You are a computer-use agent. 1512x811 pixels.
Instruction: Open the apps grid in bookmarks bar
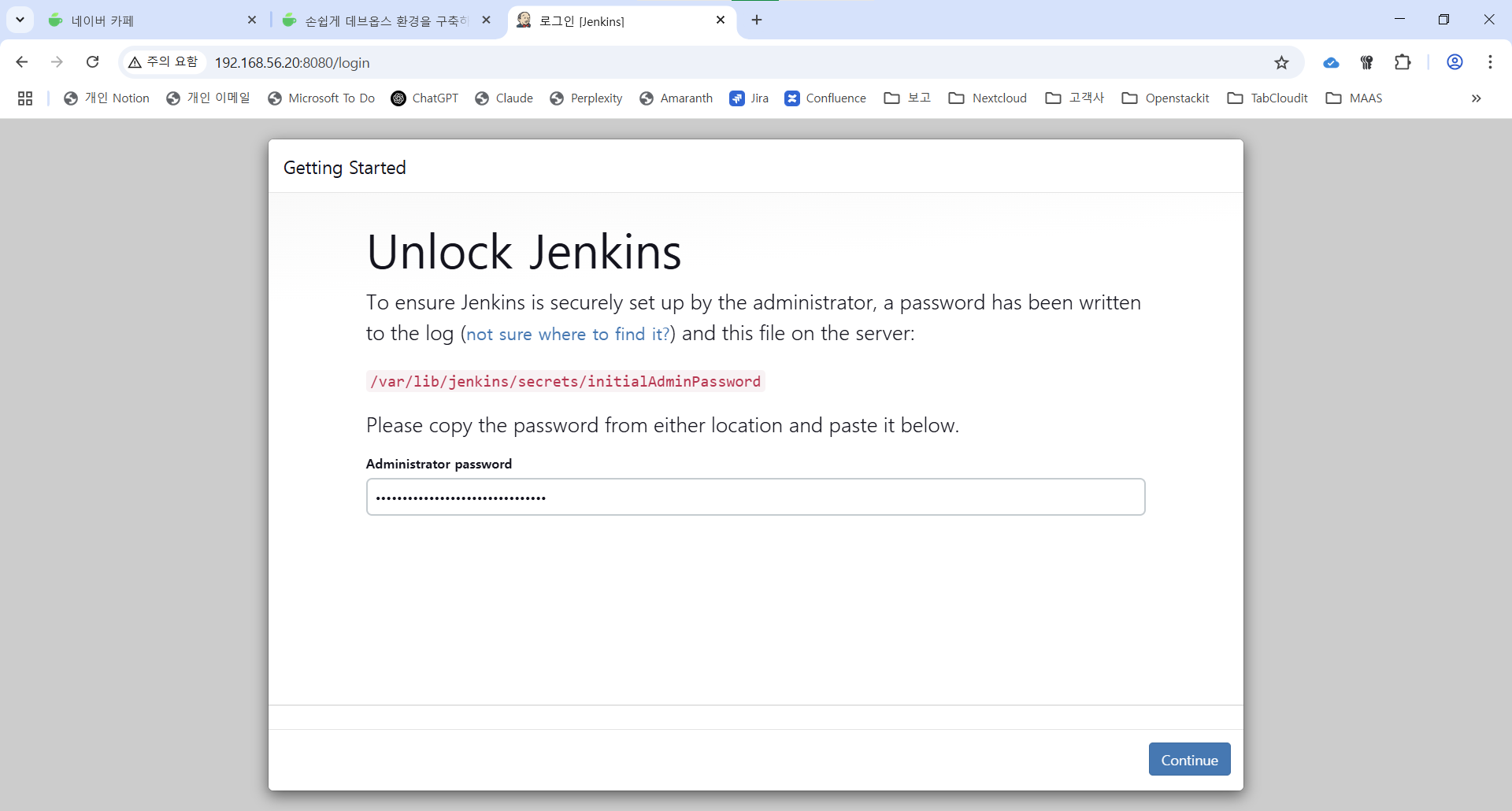coord(25,98)
